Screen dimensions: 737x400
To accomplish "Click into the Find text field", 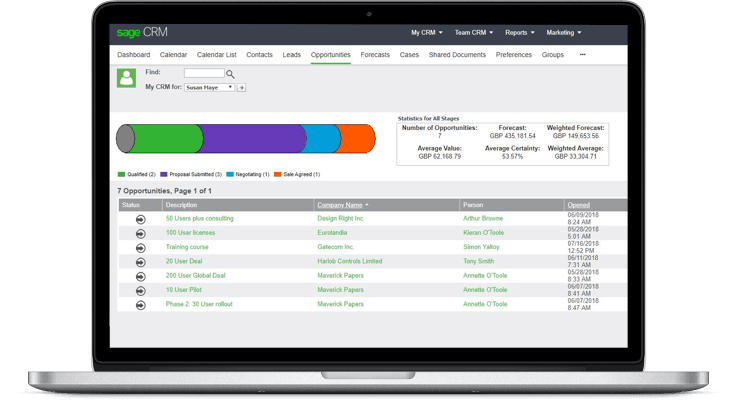I will tap(204, 73).
